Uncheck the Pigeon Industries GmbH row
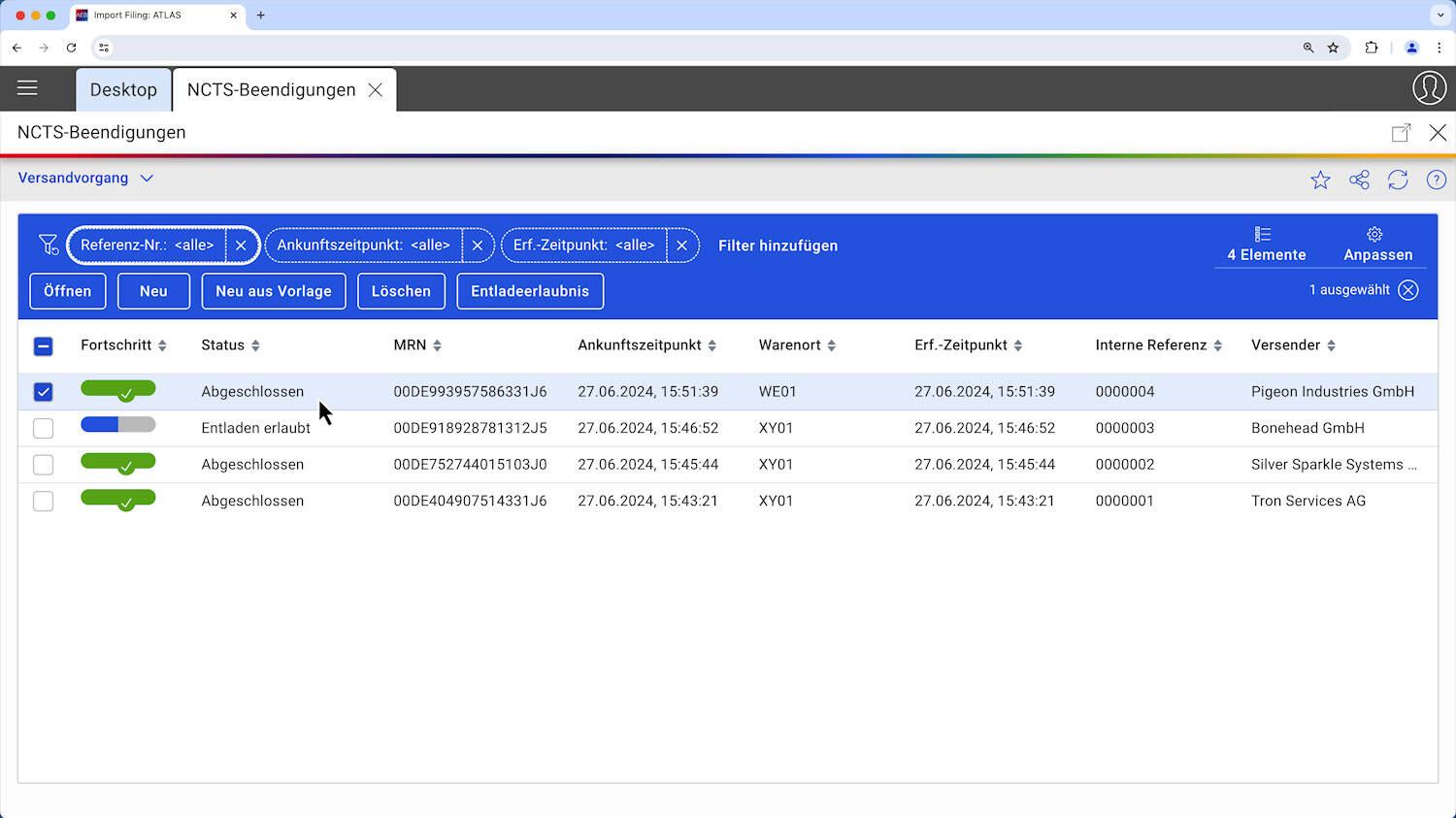1456x818 pixels. 43,392
